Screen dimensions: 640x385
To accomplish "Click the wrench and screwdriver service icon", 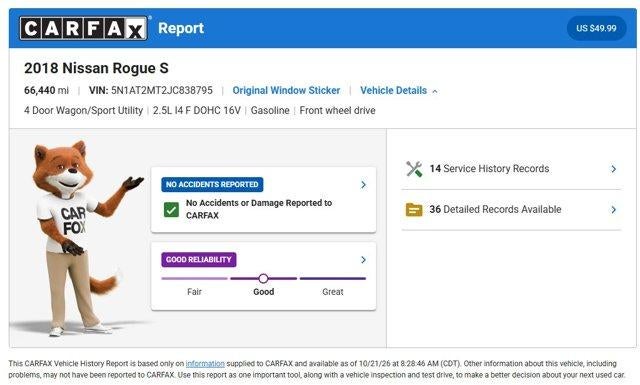I will [414, 169].
